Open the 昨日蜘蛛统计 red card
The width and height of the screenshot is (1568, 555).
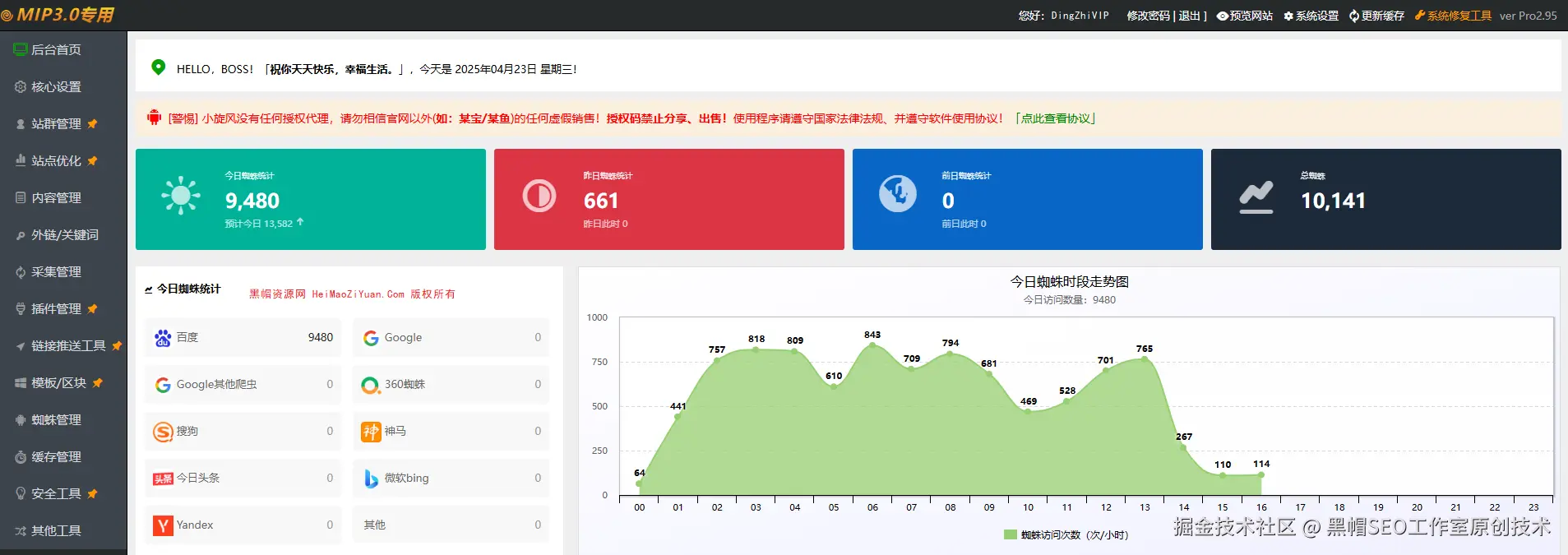coord(669,199)
